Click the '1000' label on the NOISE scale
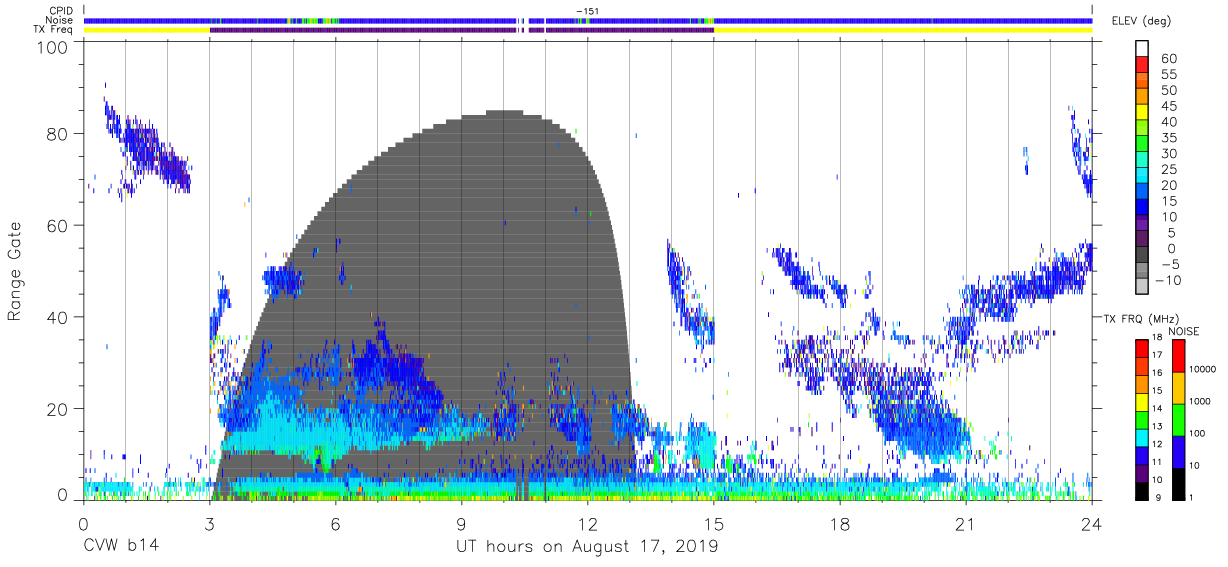1228x567 pixels. coord(1199,401)
